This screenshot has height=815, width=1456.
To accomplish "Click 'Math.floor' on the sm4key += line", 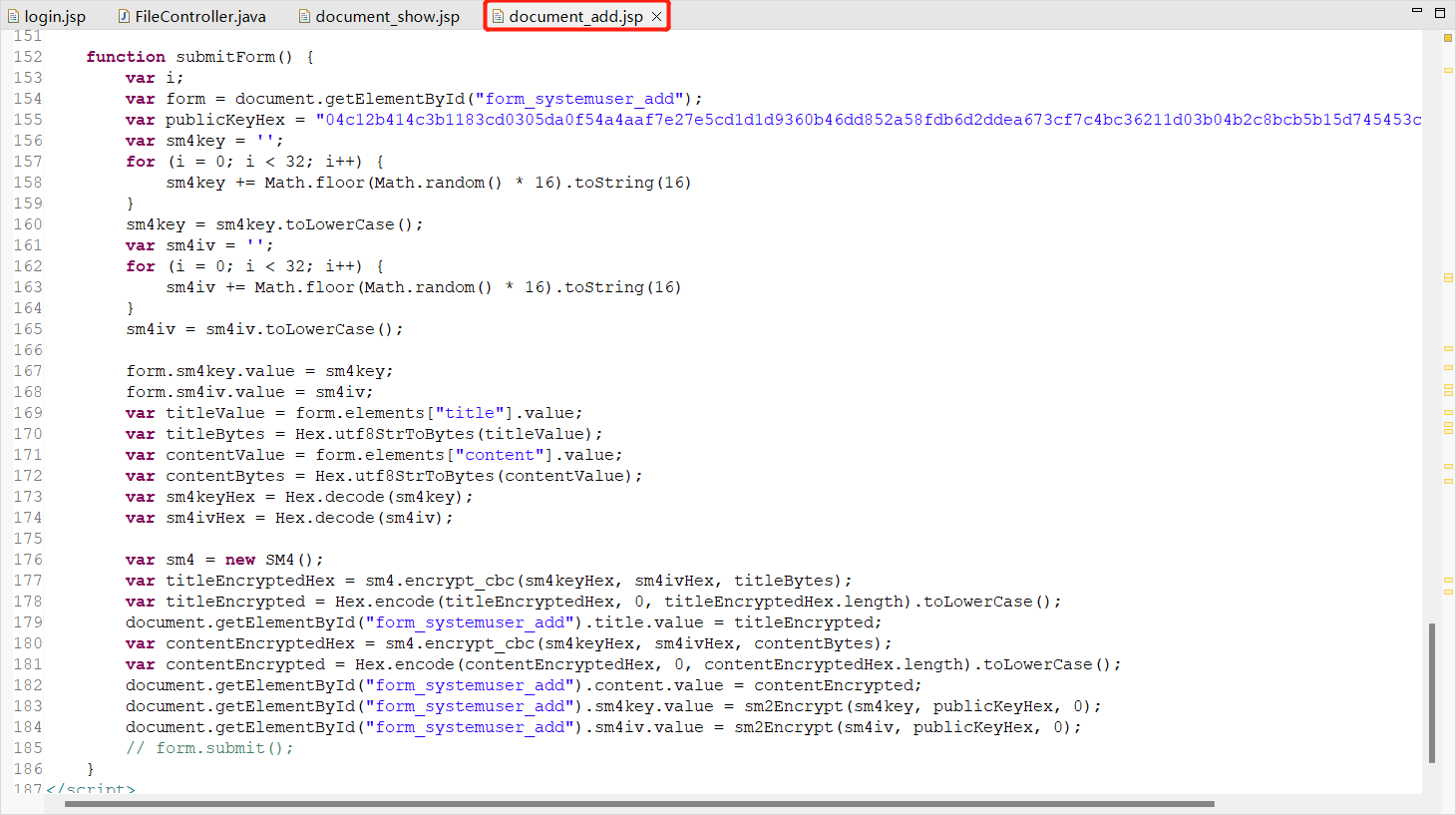I will 314,183.
